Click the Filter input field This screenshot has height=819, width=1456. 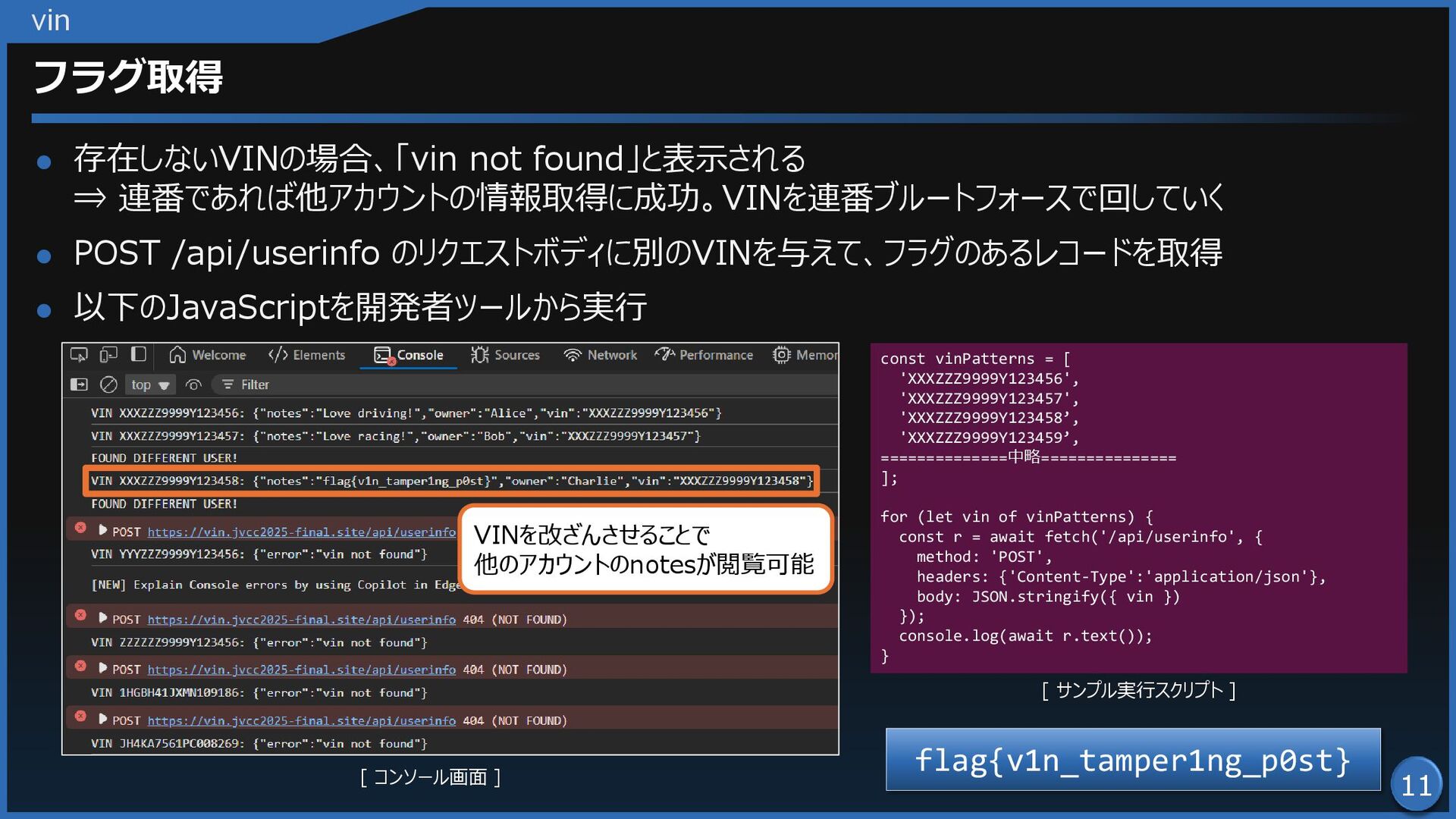tap(255, 384)
